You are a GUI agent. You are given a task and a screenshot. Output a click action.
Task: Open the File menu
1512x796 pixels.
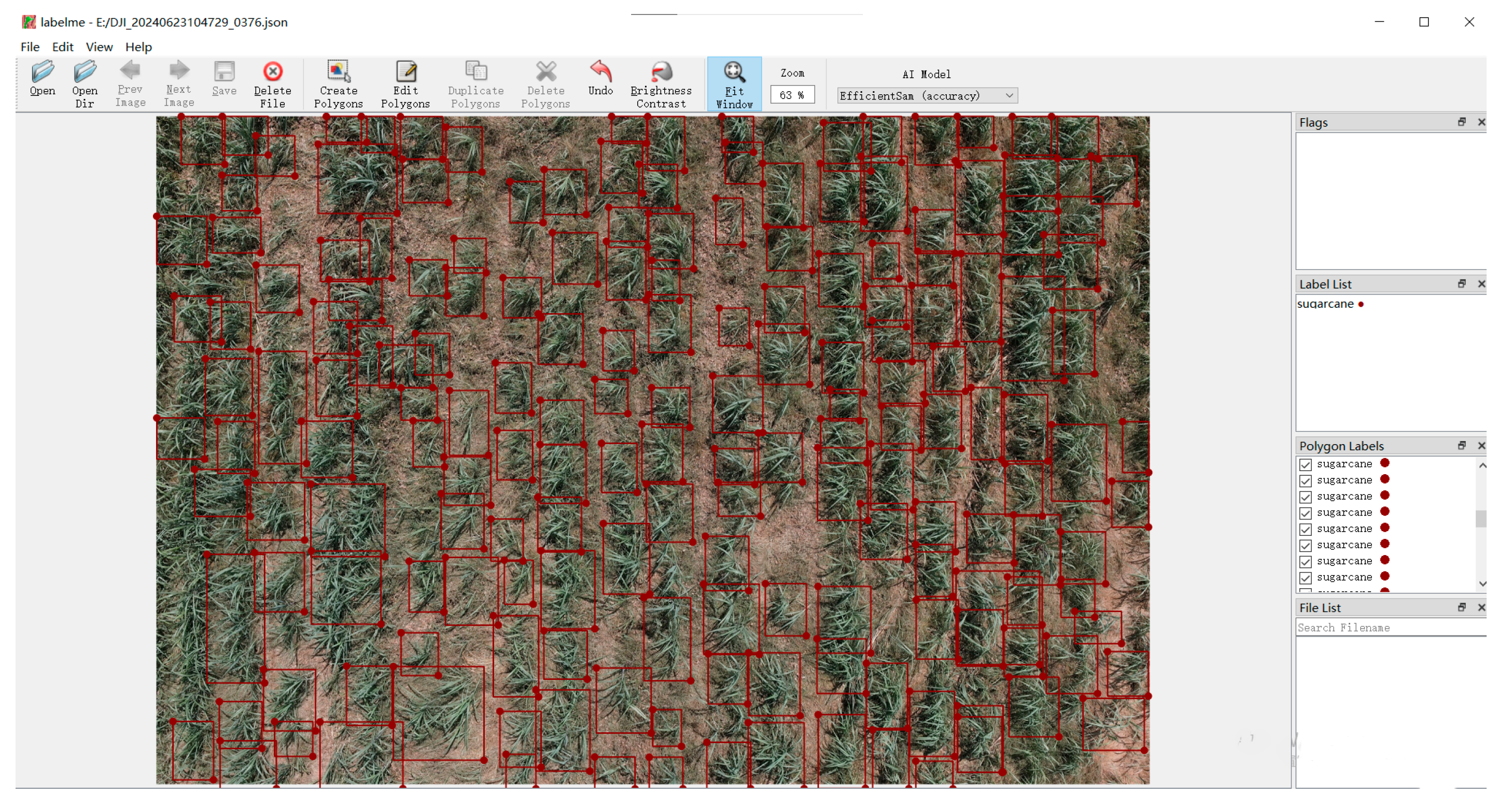30,47
